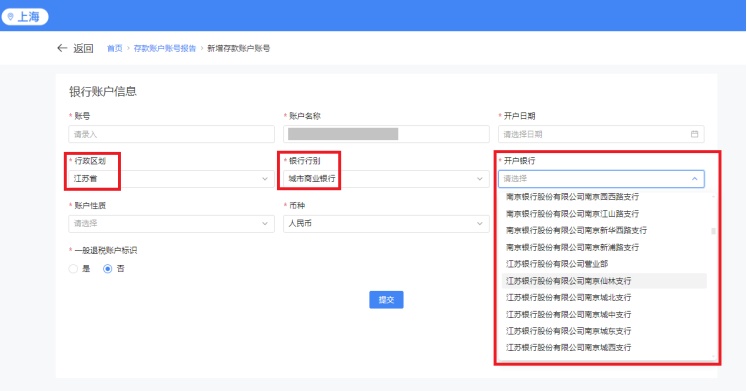This screenshot has width=747, height=391.
Task: Click the back arrow next to 返回
Action: pos(62,48)
